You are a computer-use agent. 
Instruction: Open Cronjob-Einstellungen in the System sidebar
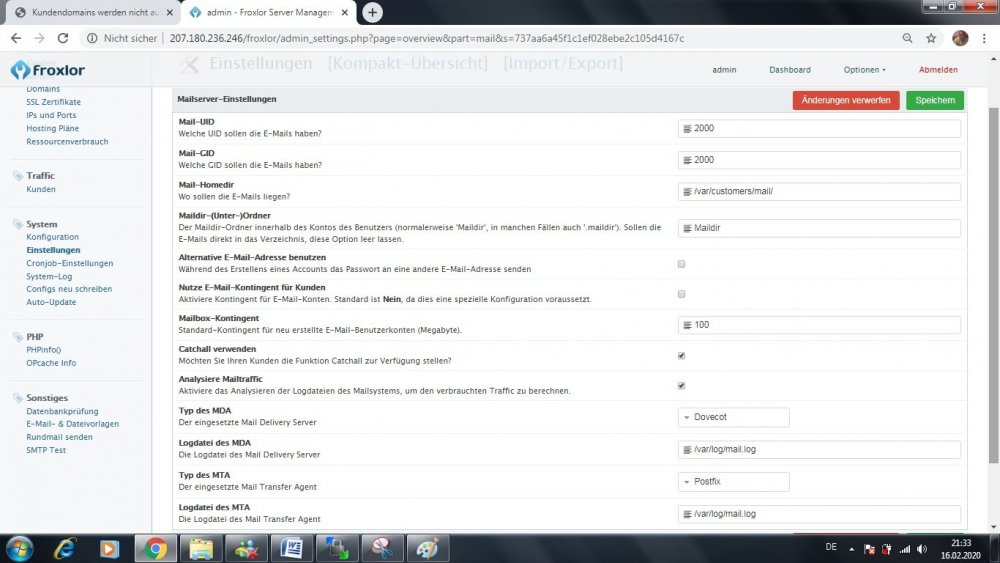pos(70,263)
